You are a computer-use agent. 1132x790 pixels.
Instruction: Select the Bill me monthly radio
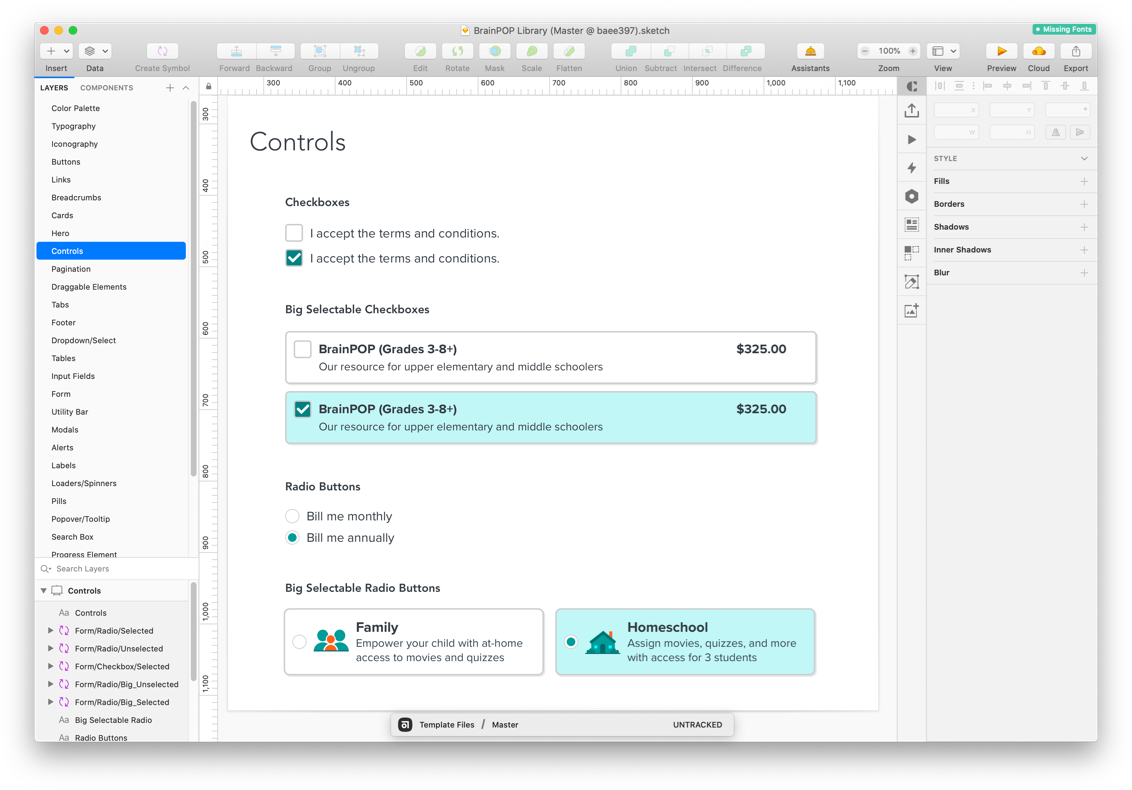pos(292,516)
